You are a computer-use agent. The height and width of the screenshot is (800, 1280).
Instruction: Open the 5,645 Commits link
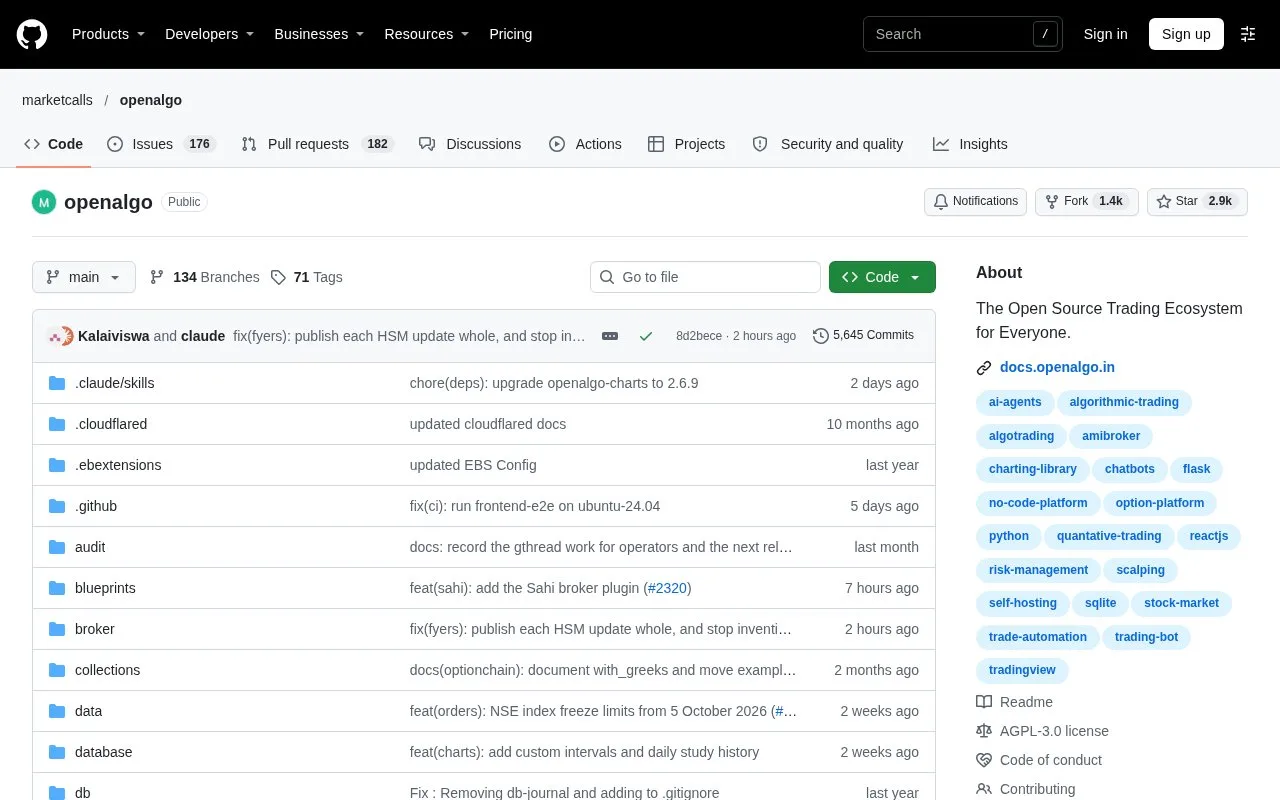pyautogui.click(x=863, y=336)
